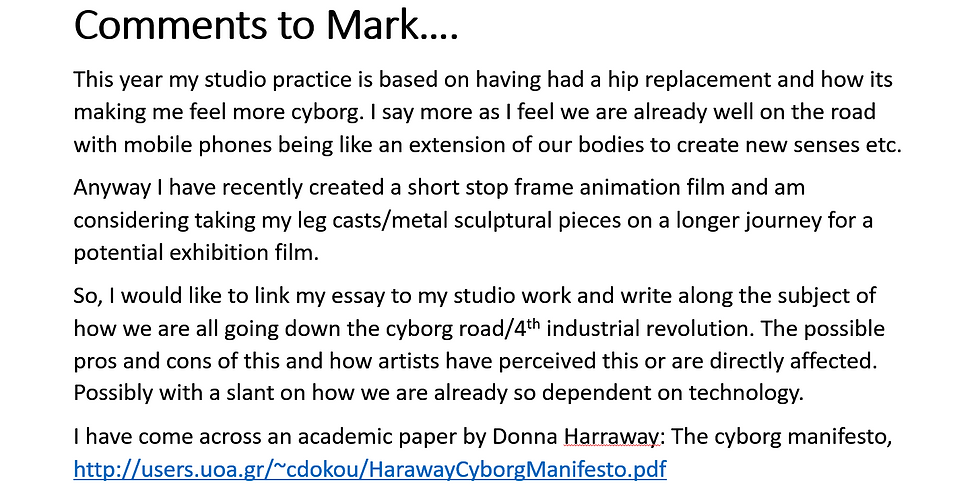Click the word 'So,' starting third paragraph
Image resolution: width=980 pixels, height=491 pixels.
coord(88,296)
